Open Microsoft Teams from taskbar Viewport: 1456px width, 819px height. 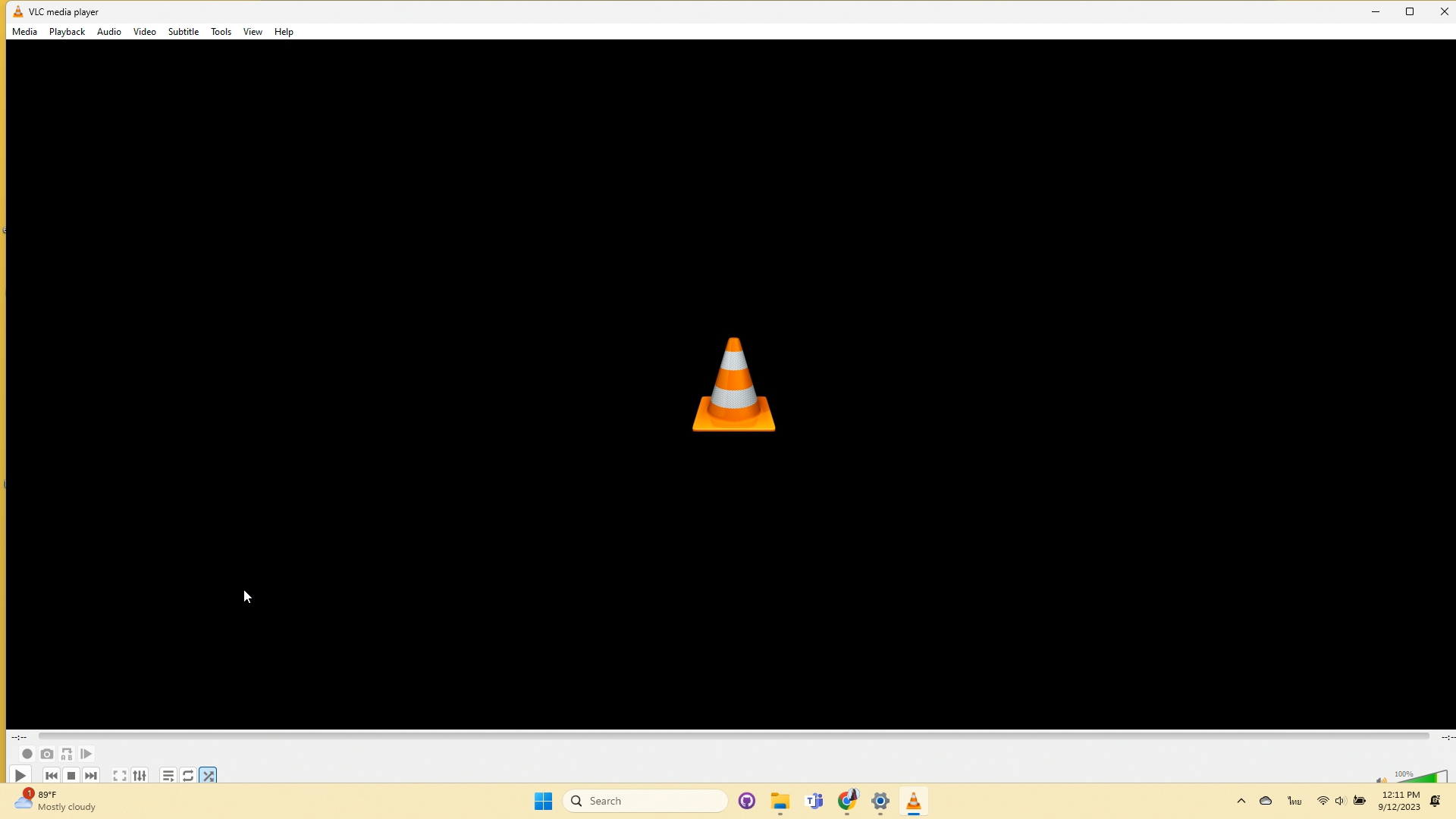pyautogui.click(x=814, y=801)
